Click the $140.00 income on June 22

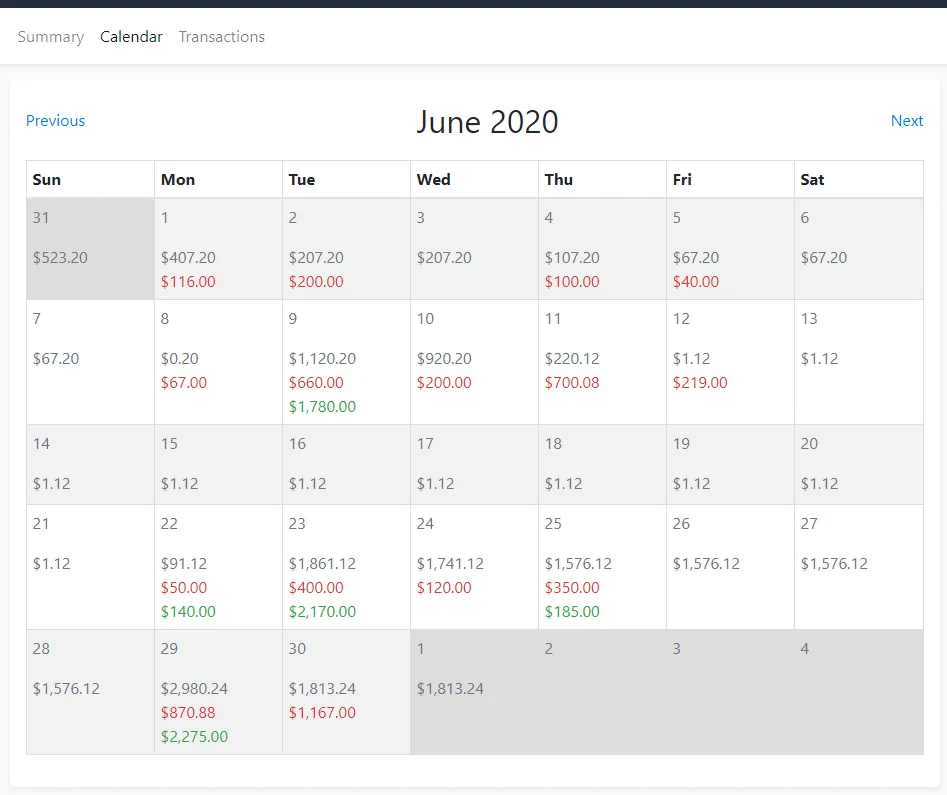(188, 612)
